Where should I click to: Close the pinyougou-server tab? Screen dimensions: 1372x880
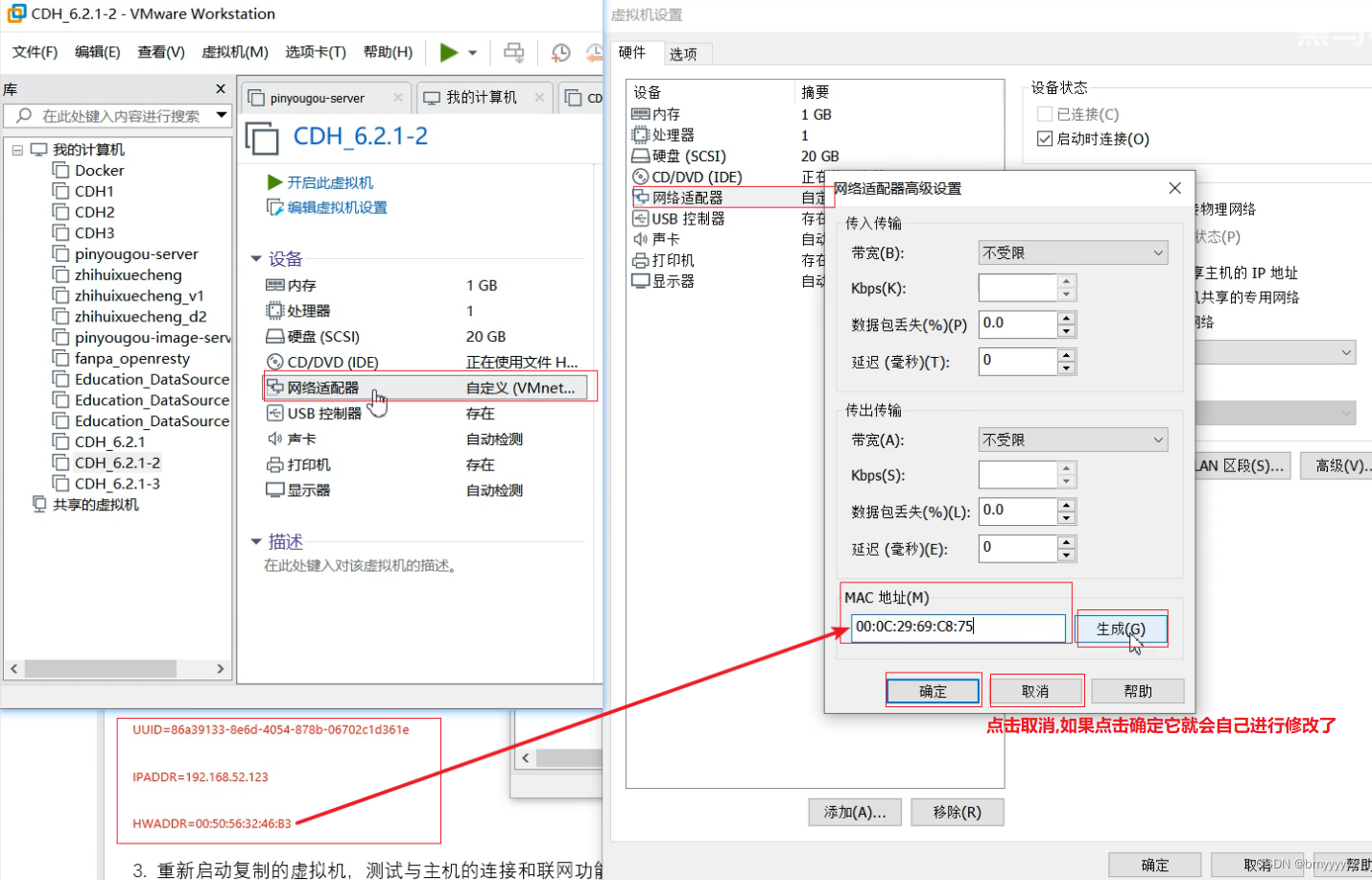[x=398, y=97]
